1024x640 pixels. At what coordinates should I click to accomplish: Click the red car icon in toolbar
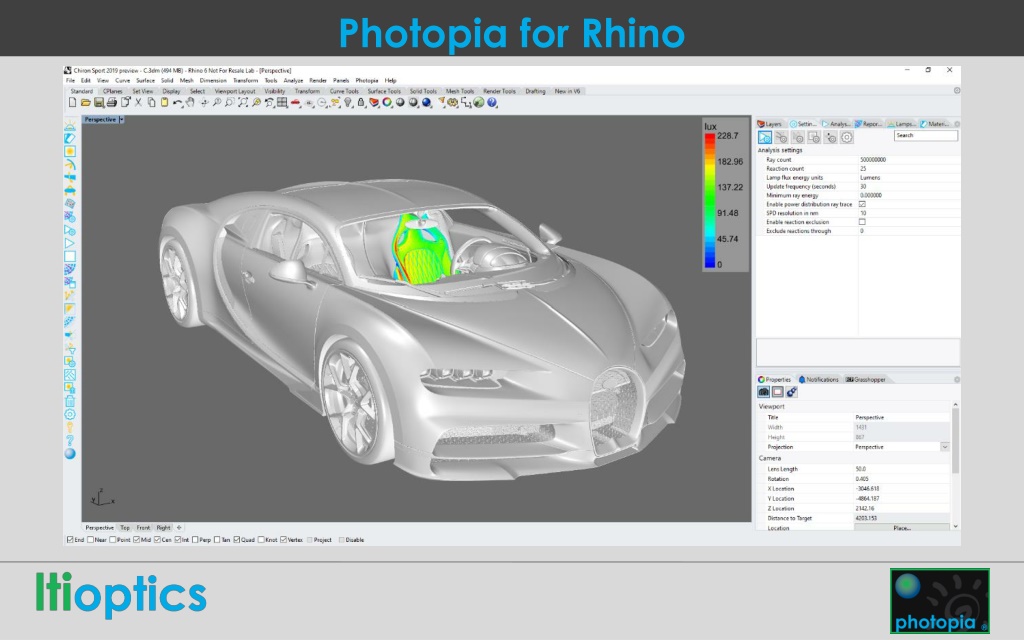click(x=295, y=103)
